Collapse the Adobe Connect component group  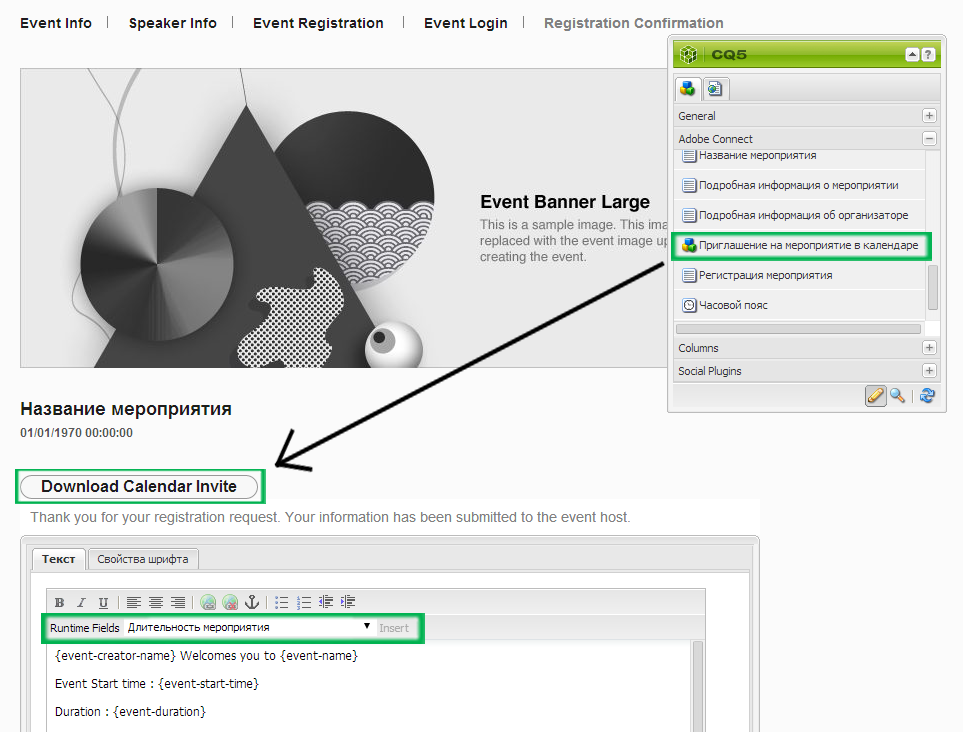click(x=929, y=139)
